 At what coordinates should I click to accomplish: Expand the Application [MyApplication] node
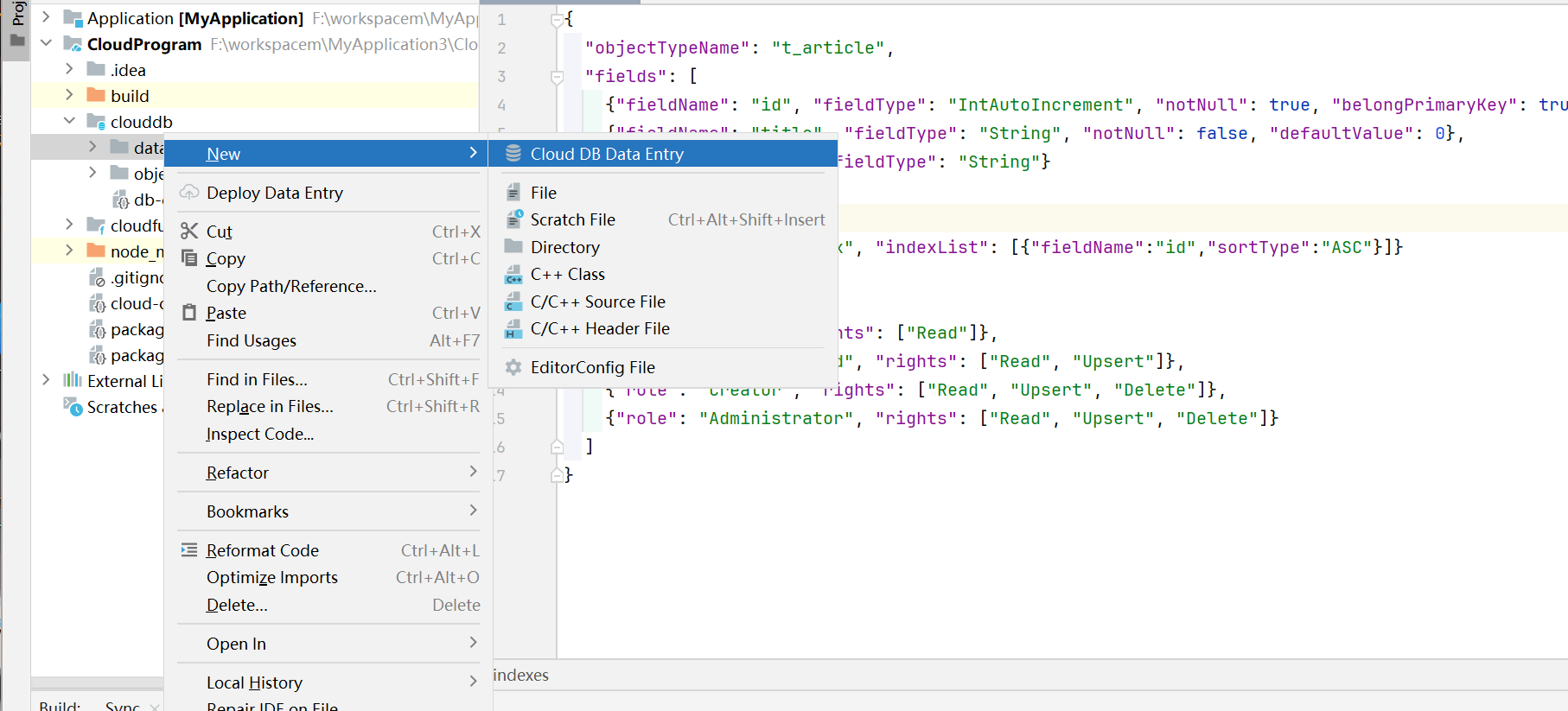tap(47, 17)
